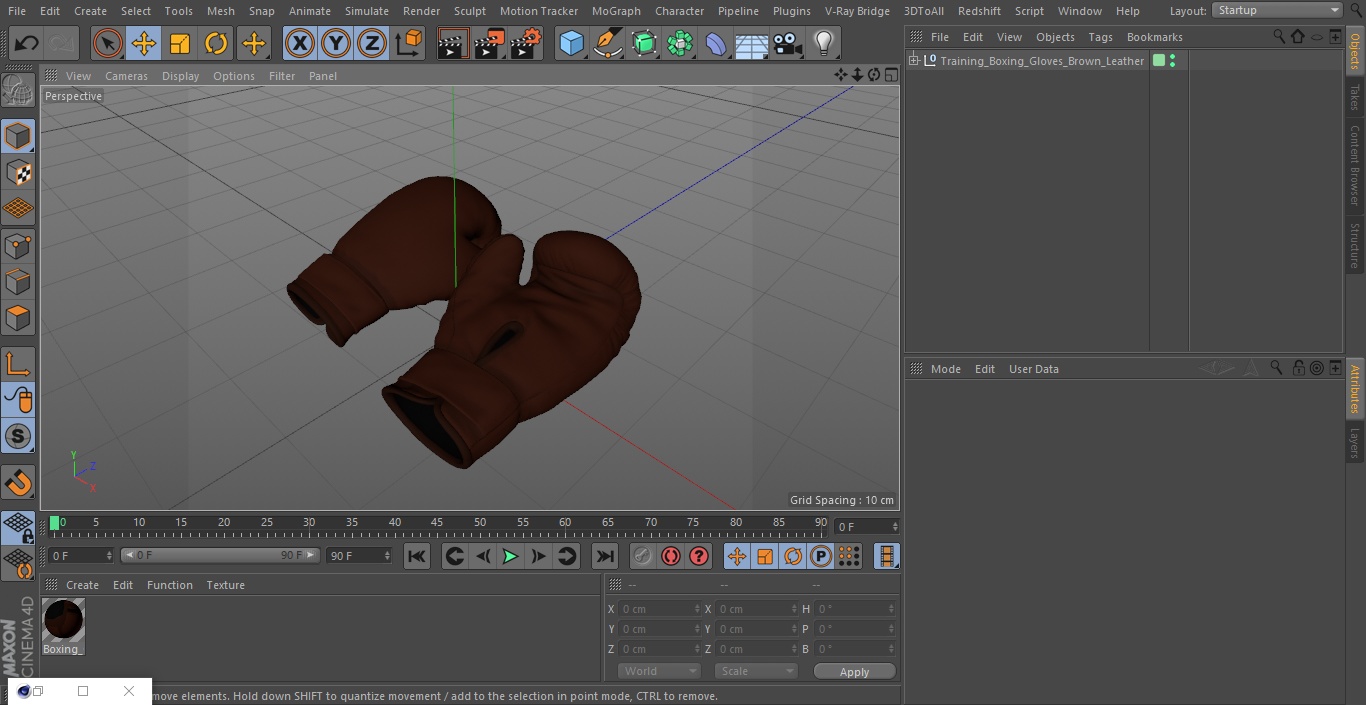This screenshot has height=705, width=1366.
Task: Click the preview range slider bar
Action: pos(220,555)
